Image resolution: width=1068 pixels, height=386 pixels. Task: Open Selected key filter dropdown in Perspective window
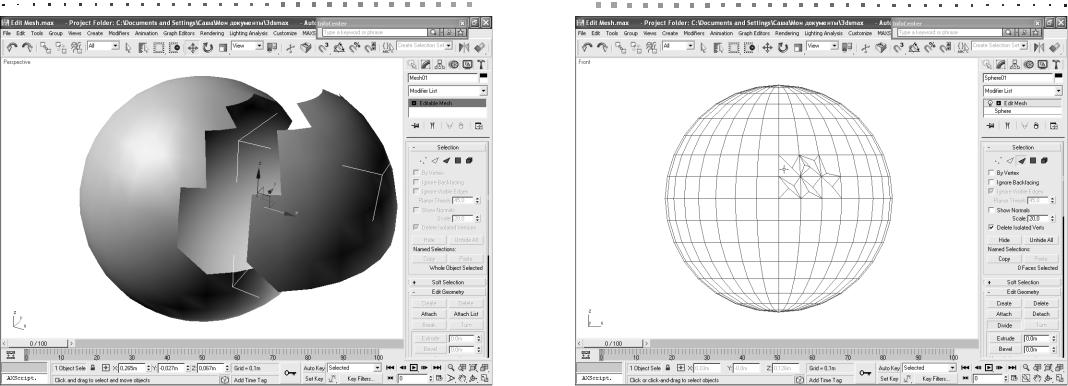tap(377, 368)
